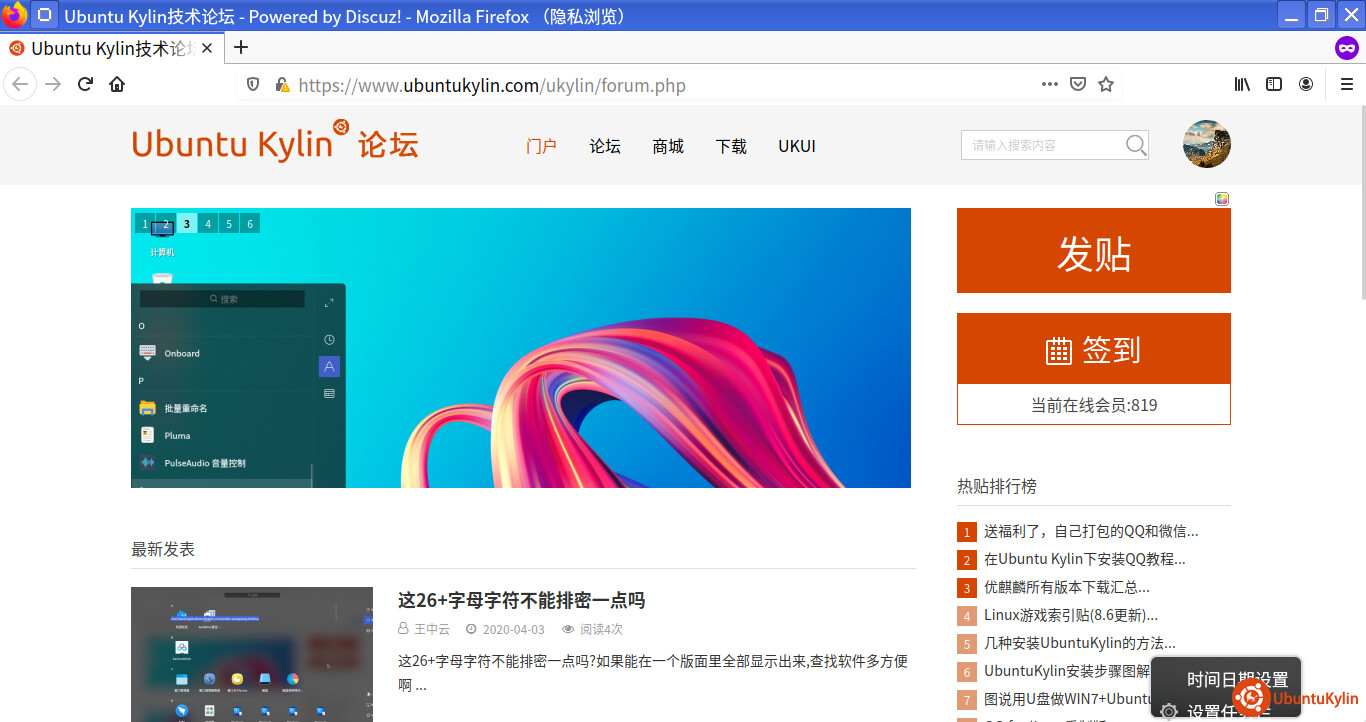The width and height of the screenshot is (1366, 722).
Task: Switch to carousel slide 5
Action: click(x=229, y=224)
